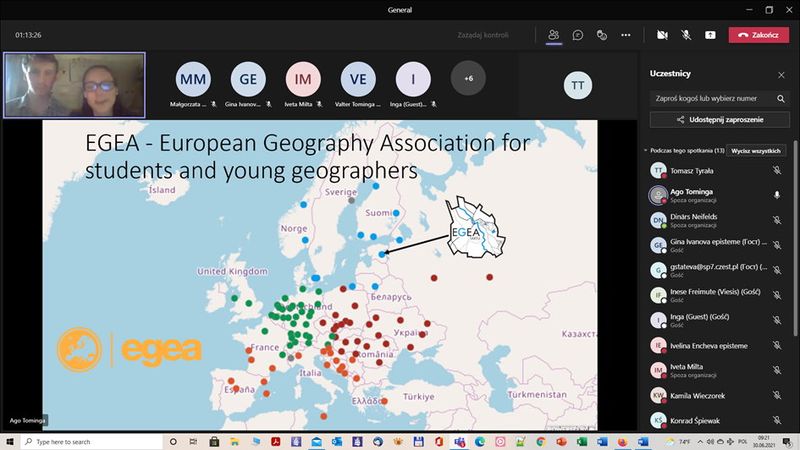Open the Windows Start menu
The image size is (800, 450).
pos(10,441)
